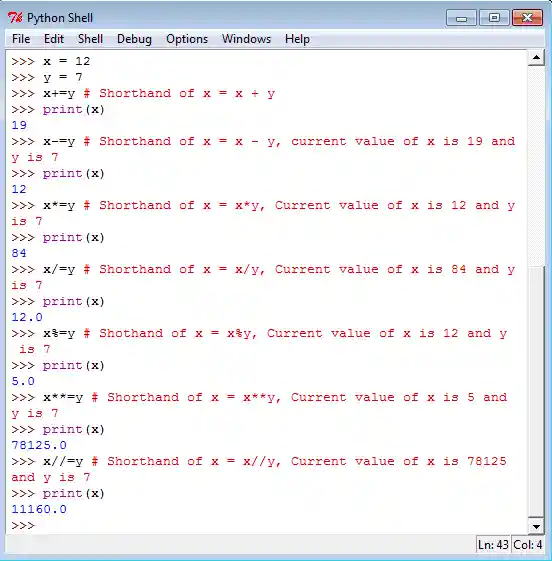Click the scrollbar down arrow

pos(536,526)
